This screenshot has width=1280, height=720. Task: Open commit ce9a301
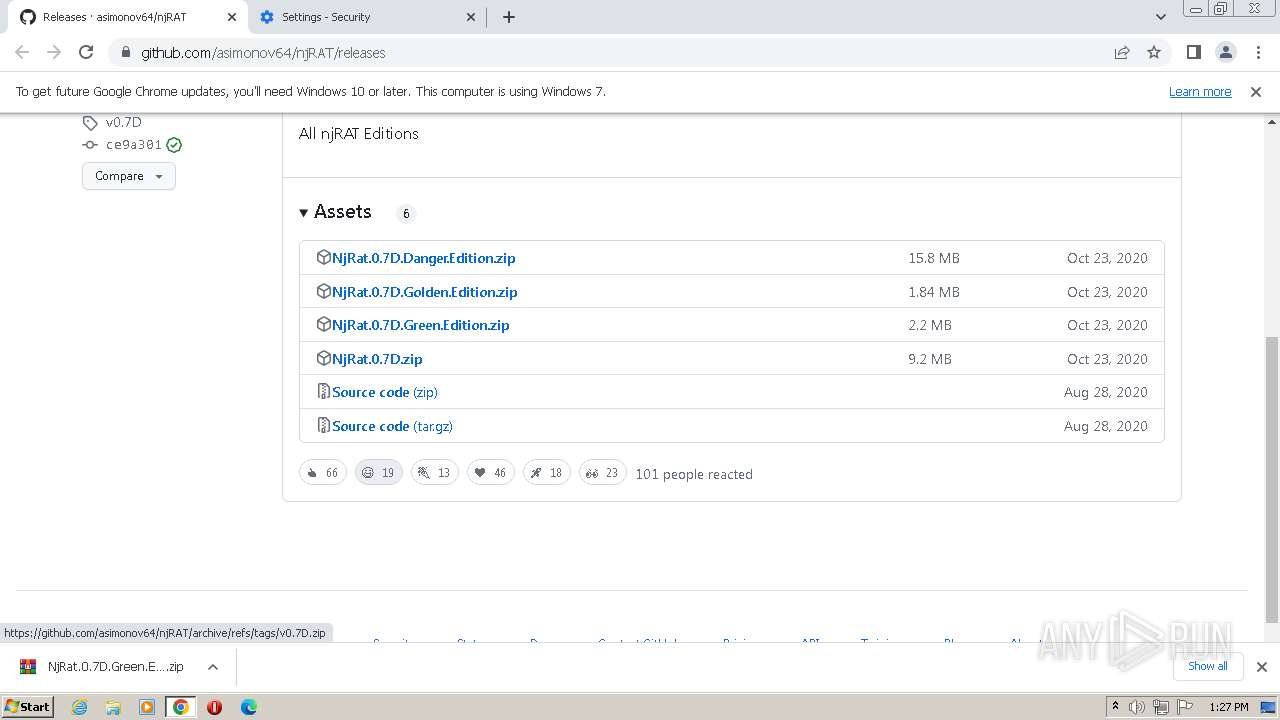(134, 145)
